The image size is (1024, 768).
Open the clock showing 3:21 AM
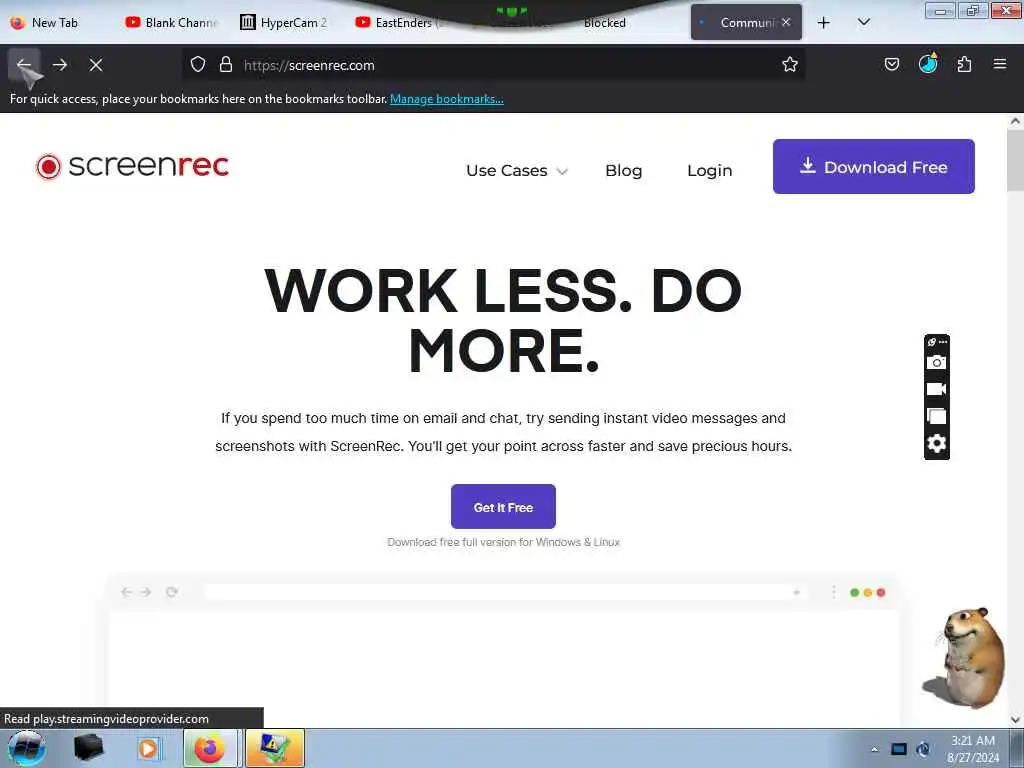pyautogui.click(x=973, y=748)
